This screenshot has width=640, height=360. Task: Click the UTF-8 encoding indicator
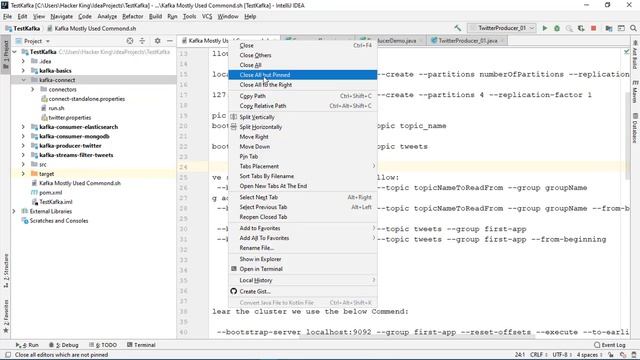[561, 355]
